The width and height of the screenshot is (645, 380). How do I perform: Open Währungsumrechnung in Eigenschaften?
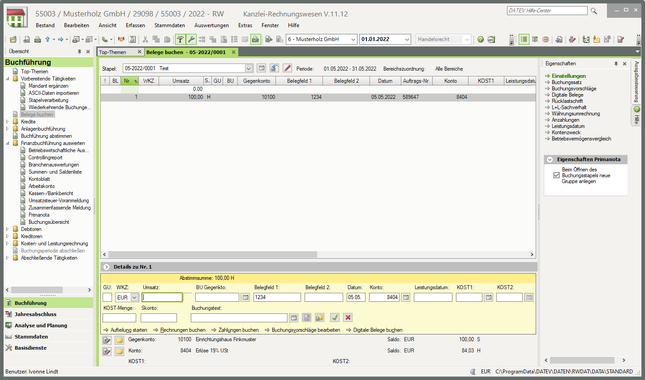575,114
